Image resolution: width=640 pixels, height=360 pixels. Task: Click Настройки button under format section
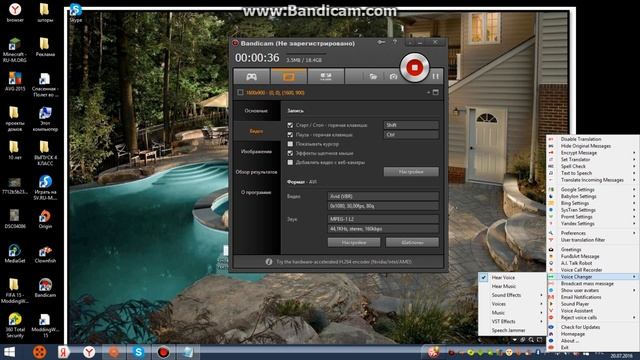pyautogui.click(x=354, y=242)
